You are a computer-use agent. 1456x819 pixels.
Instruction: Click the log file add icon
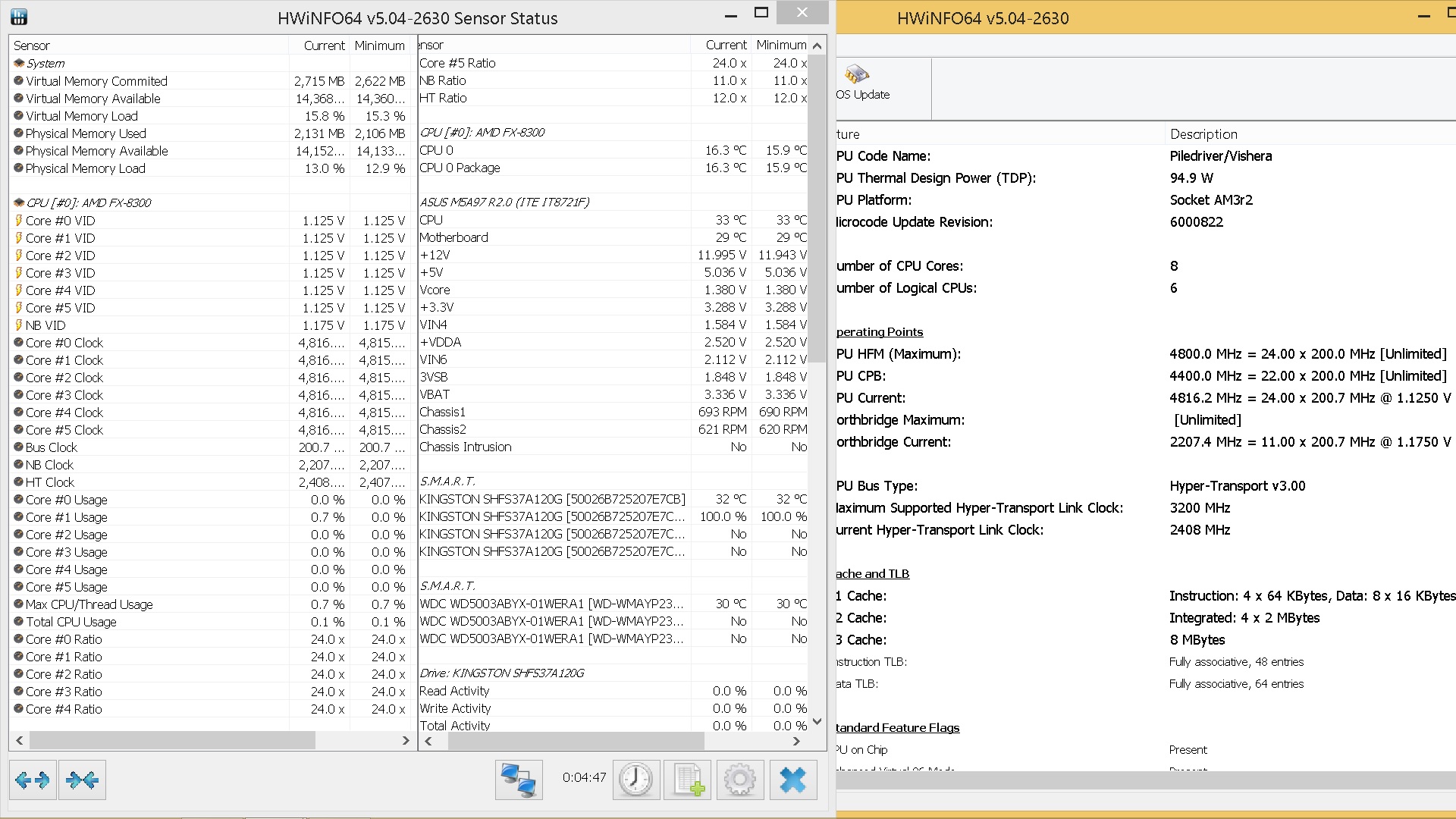point(688,780)
